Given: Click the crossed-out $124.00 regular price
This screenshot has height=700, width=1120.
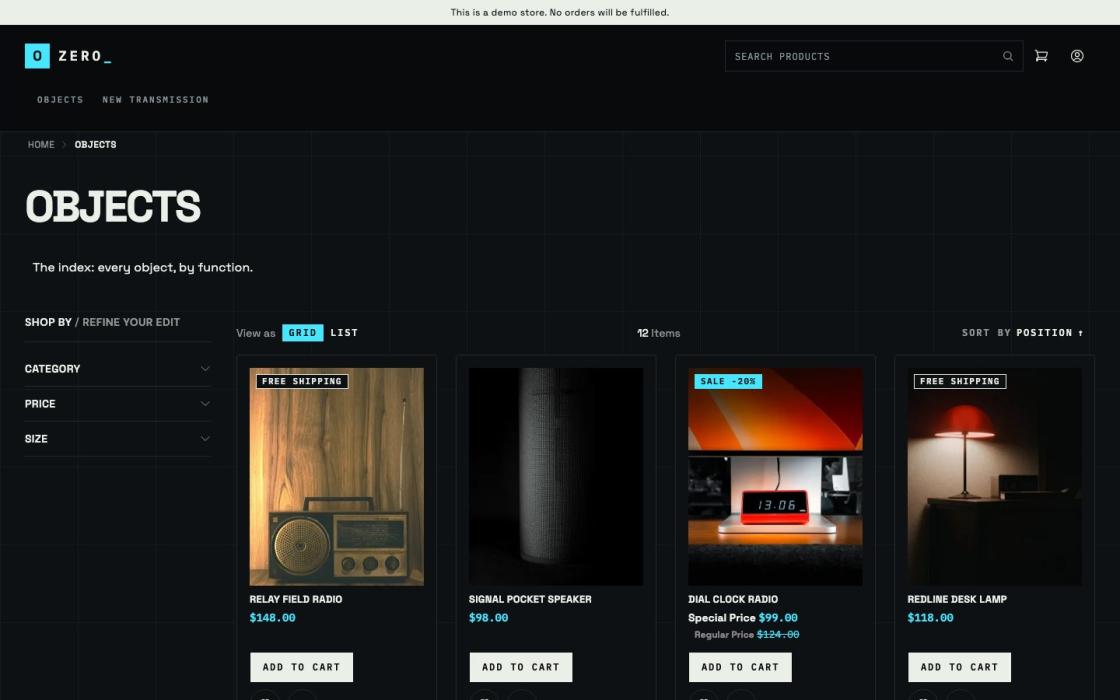Looking at the screenshot, I should click(778, 634).
